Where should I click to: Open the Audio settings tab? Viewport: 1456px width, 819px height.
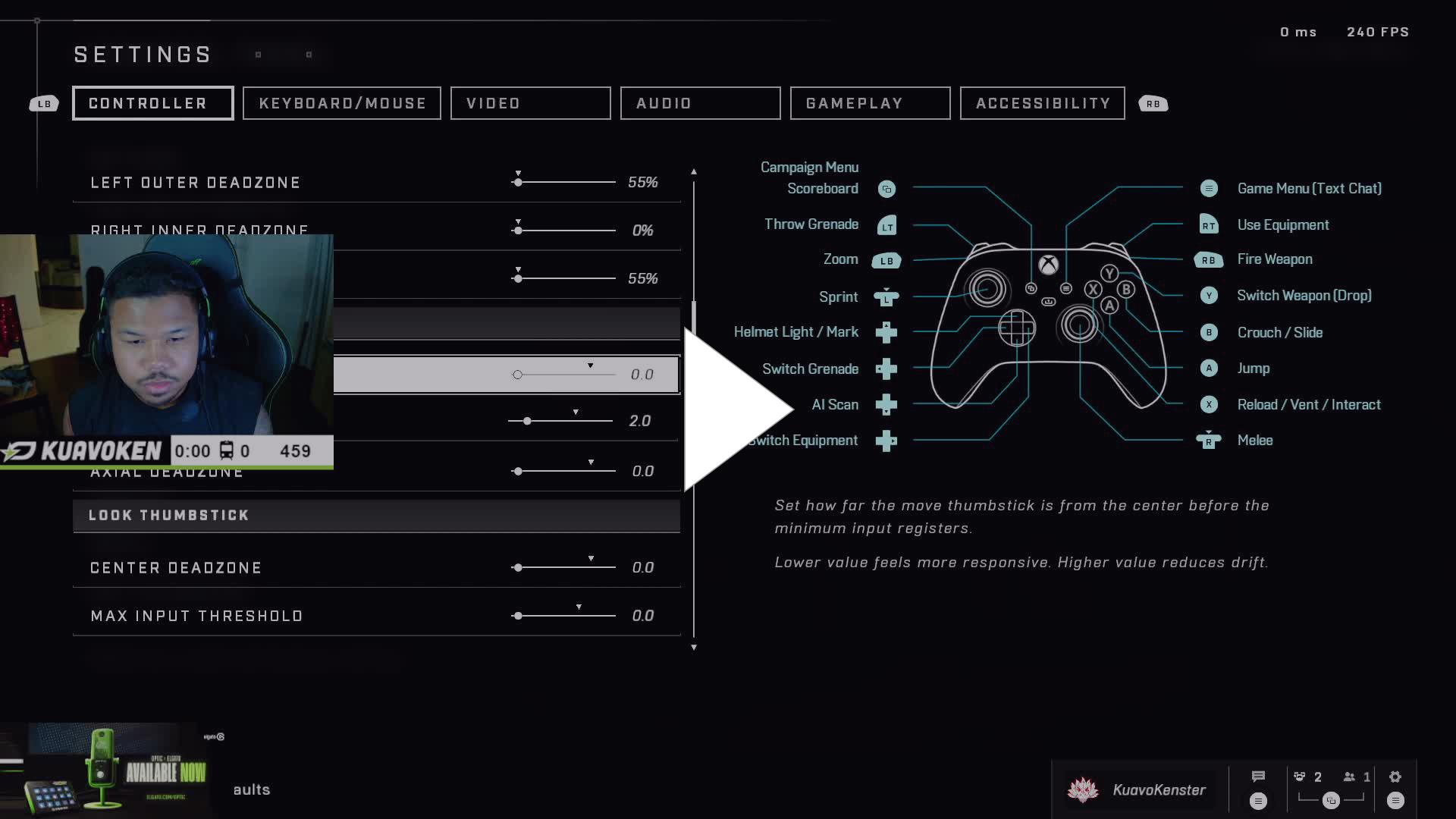[700, 103]
